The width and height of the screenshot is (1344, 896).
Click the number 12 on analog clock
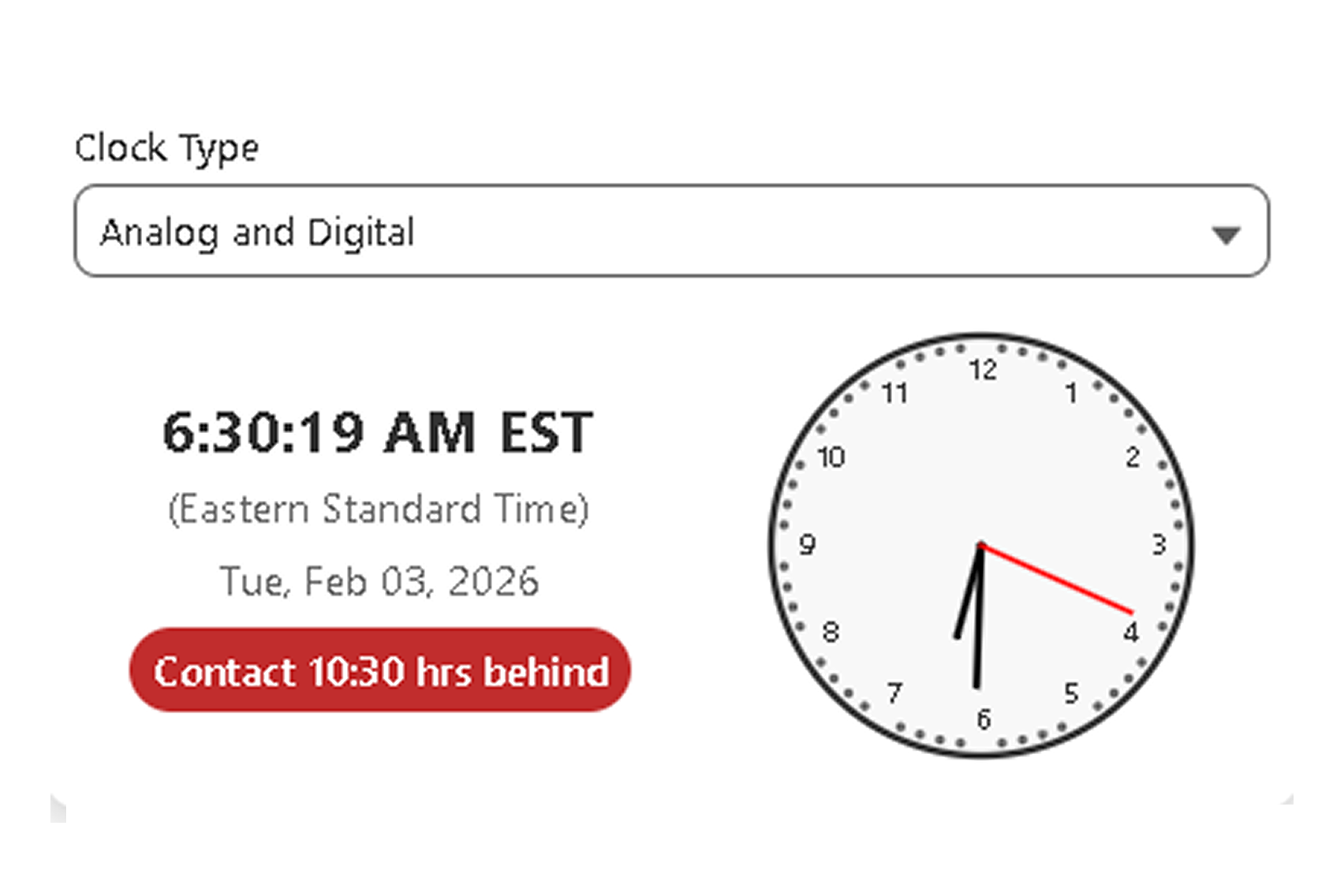983,370
